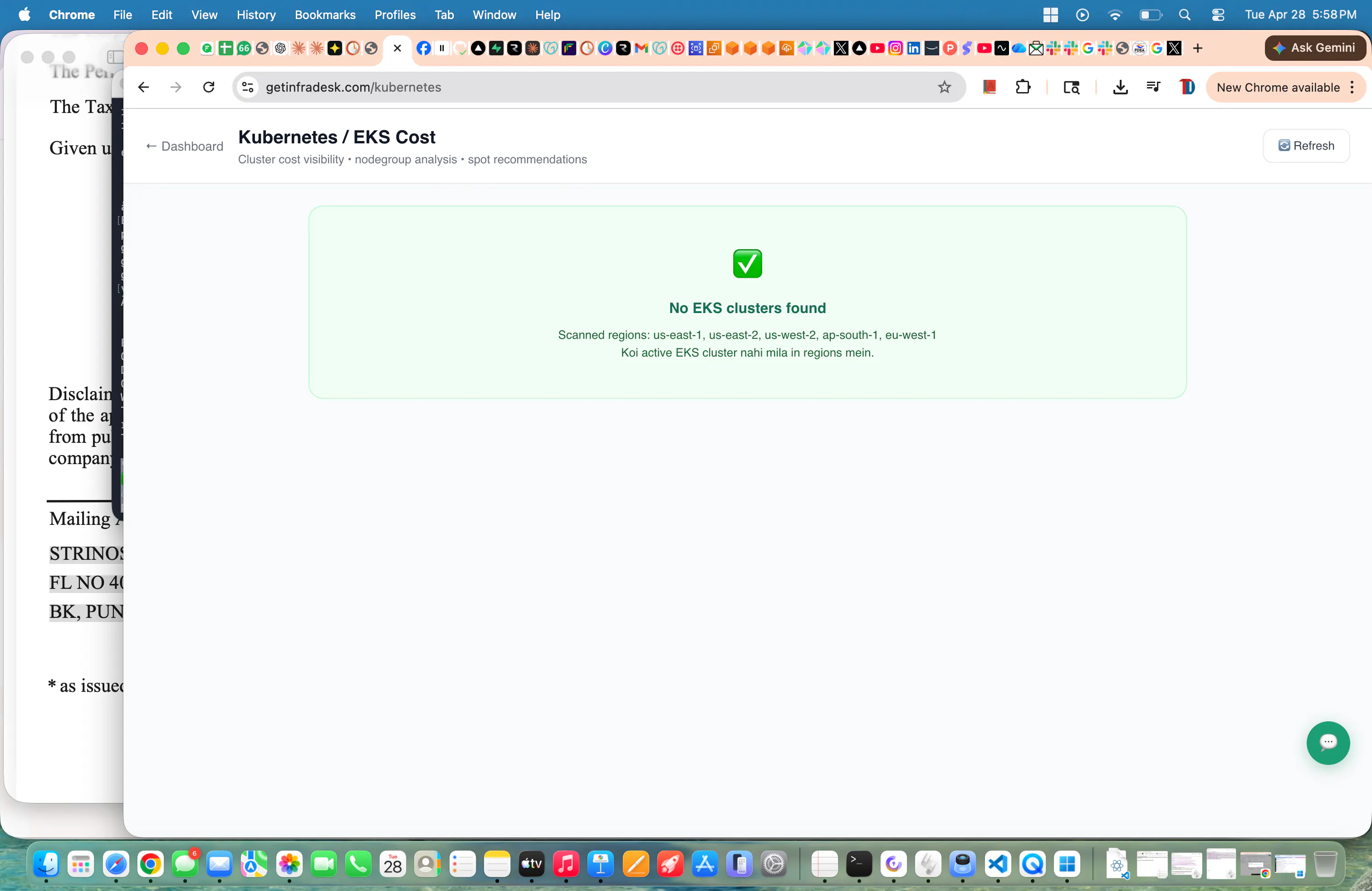1372x891 pixels.
Task: Click the 'No EKS clusters found' heading
Action: point(747,308)
